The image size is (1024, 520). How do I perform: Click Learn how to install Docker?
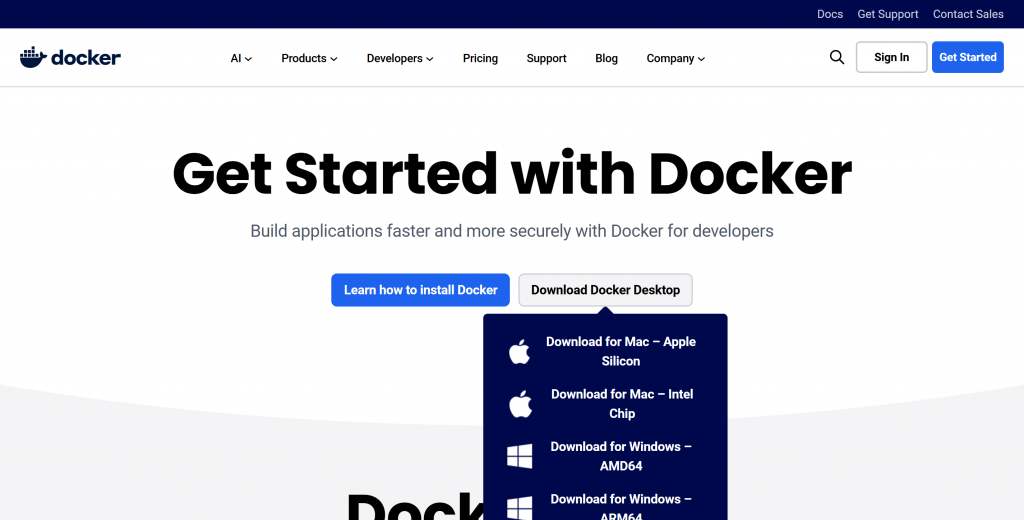(x=421, y=290)
